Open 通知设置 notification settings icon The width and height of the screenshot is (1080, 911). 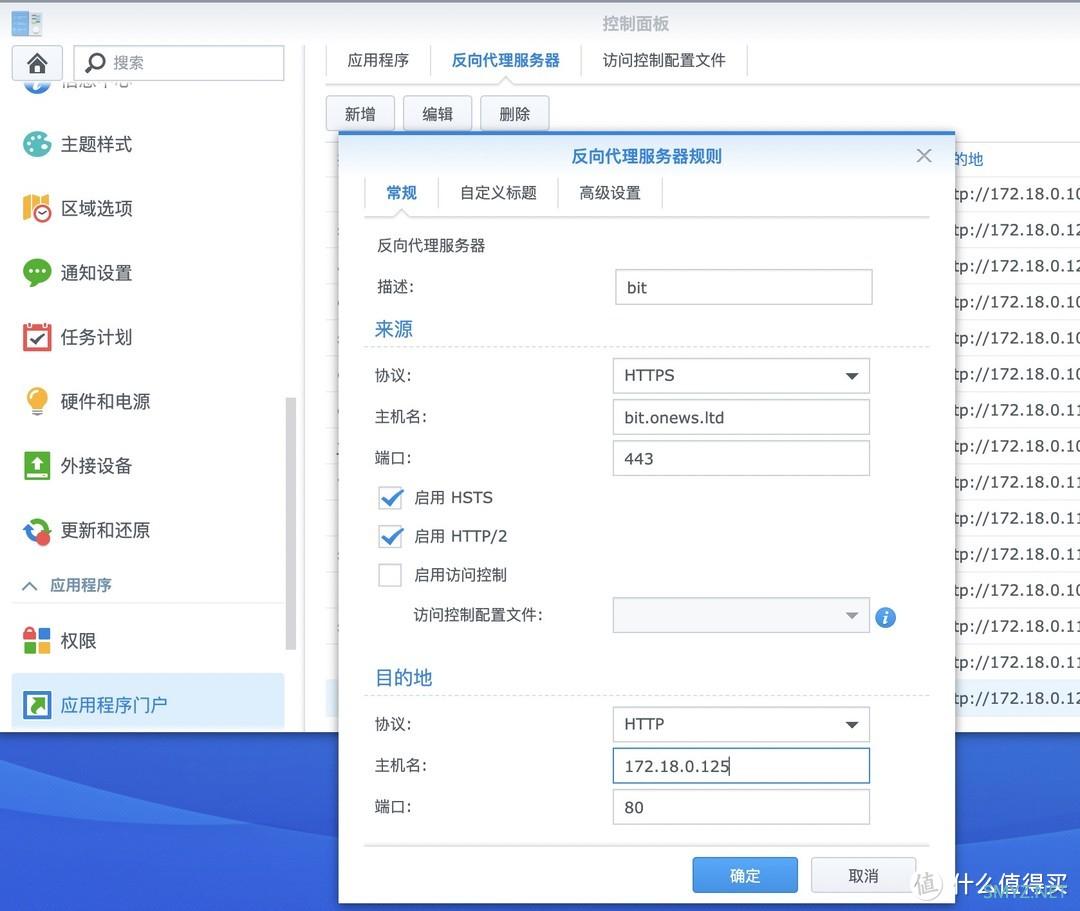[x=37, y=272]
